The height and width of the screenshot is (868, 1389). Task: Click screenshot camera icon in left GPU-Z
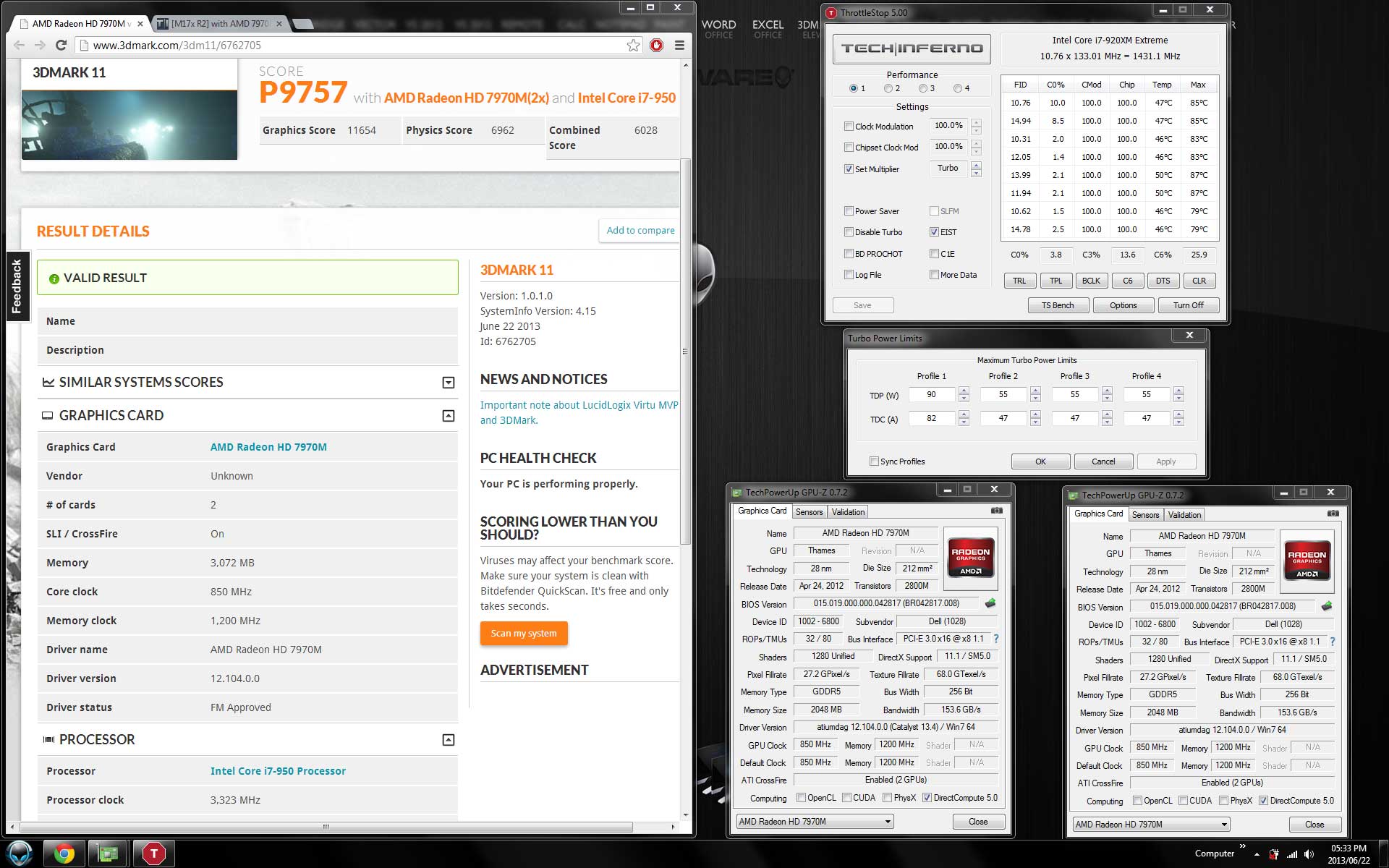(x=997, y=511)
